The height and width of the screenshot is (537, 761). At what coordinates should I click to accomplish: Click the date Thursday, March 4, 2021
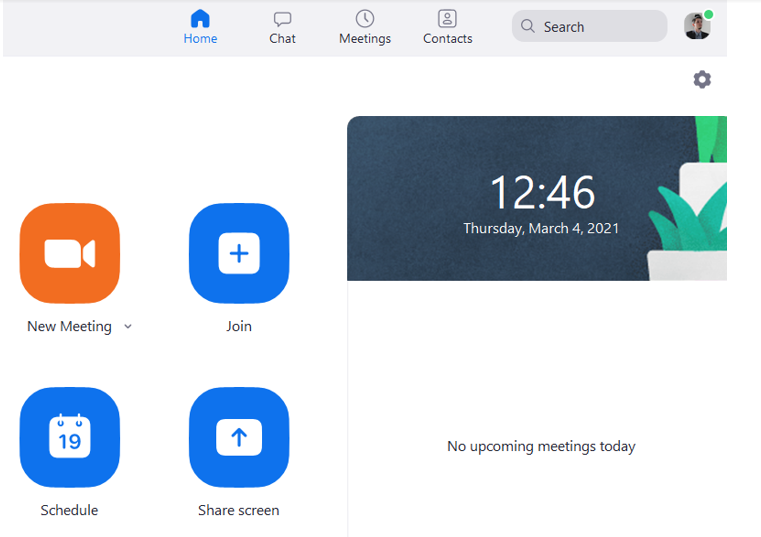click(x=541, y=228)
